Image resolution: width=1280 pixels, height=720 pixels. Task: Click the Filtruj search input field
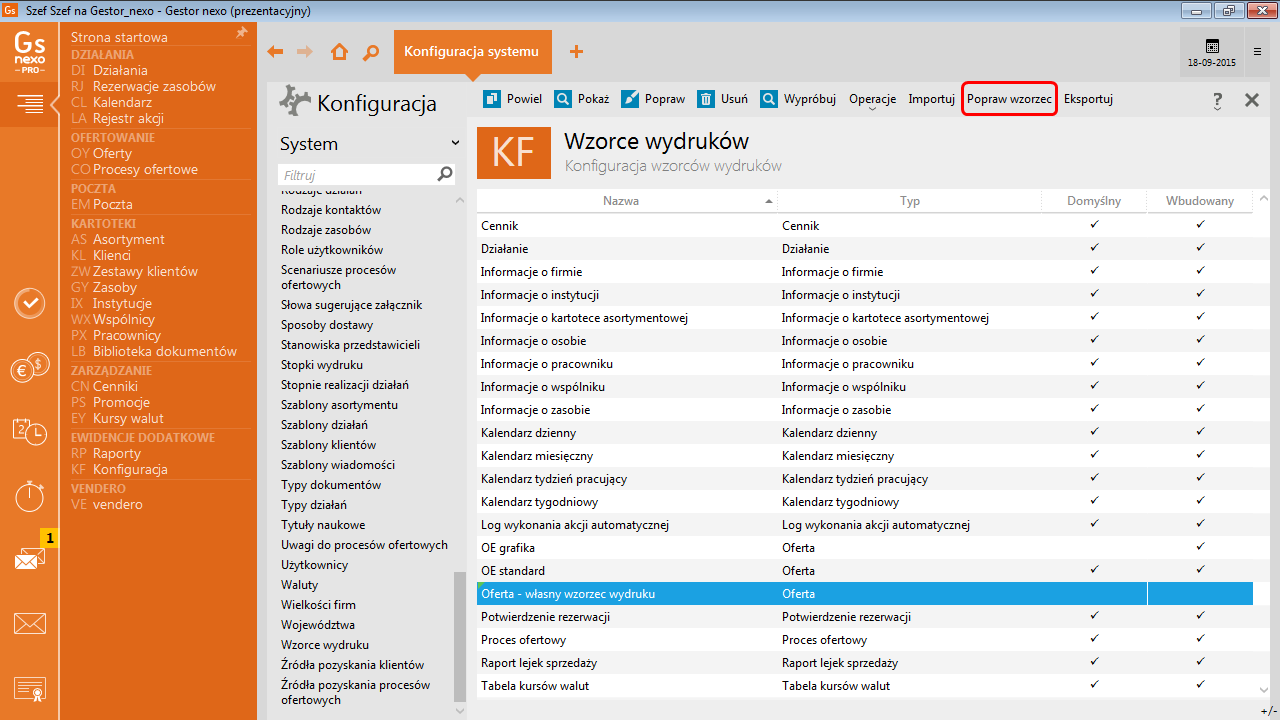click(x=356, y=174)
